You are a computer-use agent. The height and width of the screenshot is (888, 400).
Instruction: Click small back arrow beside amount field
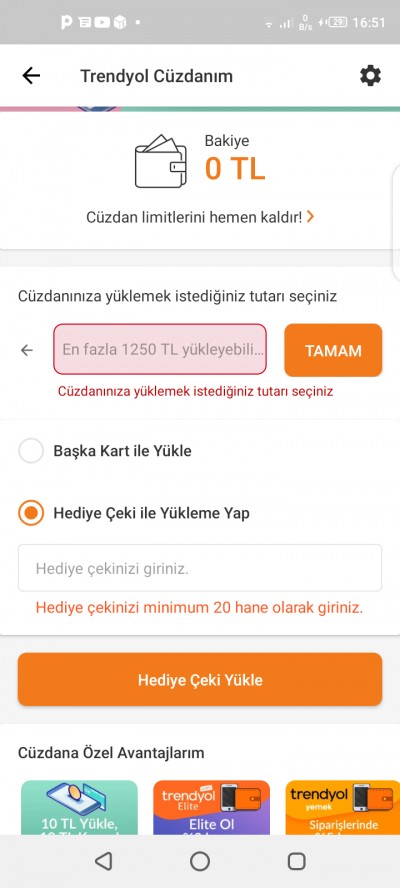[27, 351]
